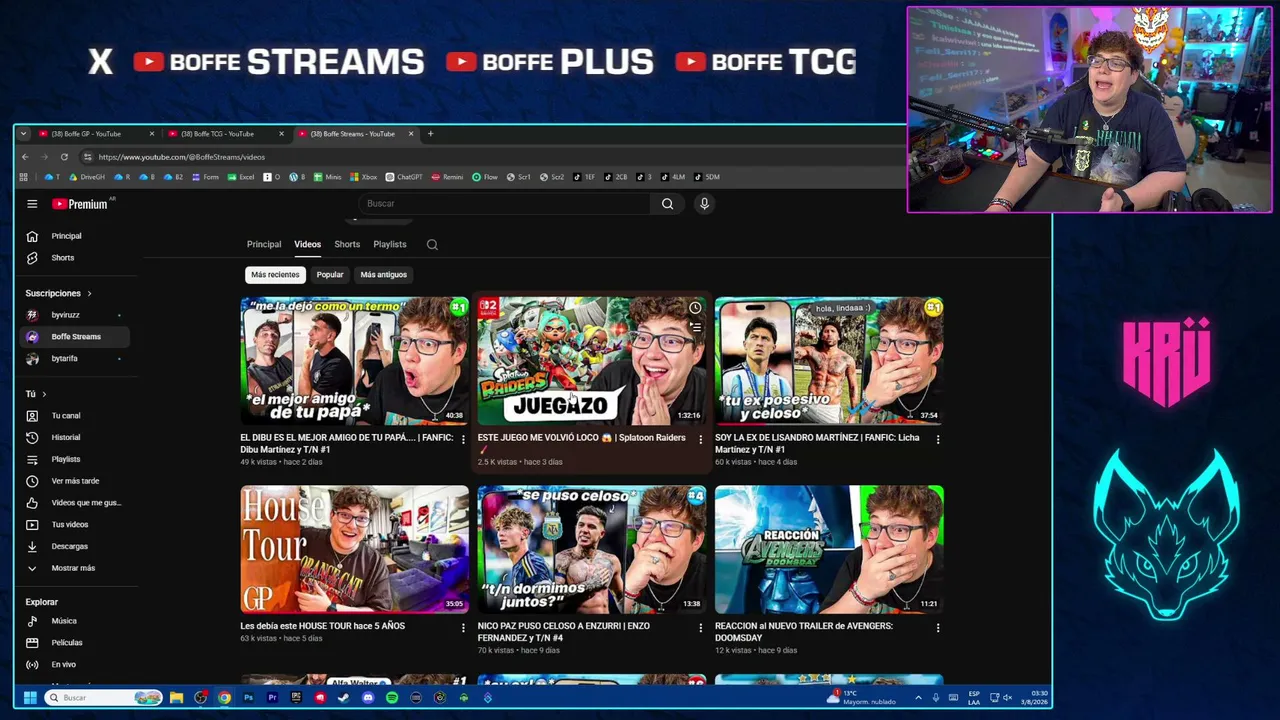Open Photoshop from the taskbar
Screen dimensions: 1280x720
click(248, 697)
